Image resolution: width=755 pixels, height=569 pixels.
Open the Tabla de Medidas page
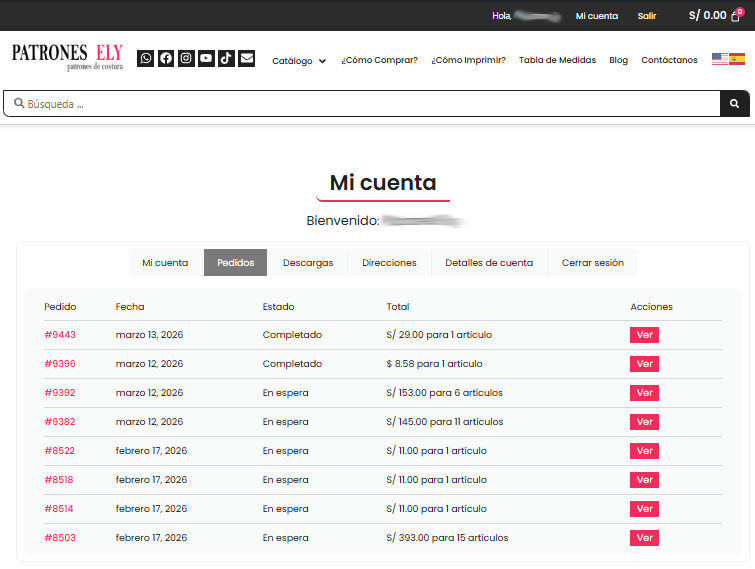point(557,60)
